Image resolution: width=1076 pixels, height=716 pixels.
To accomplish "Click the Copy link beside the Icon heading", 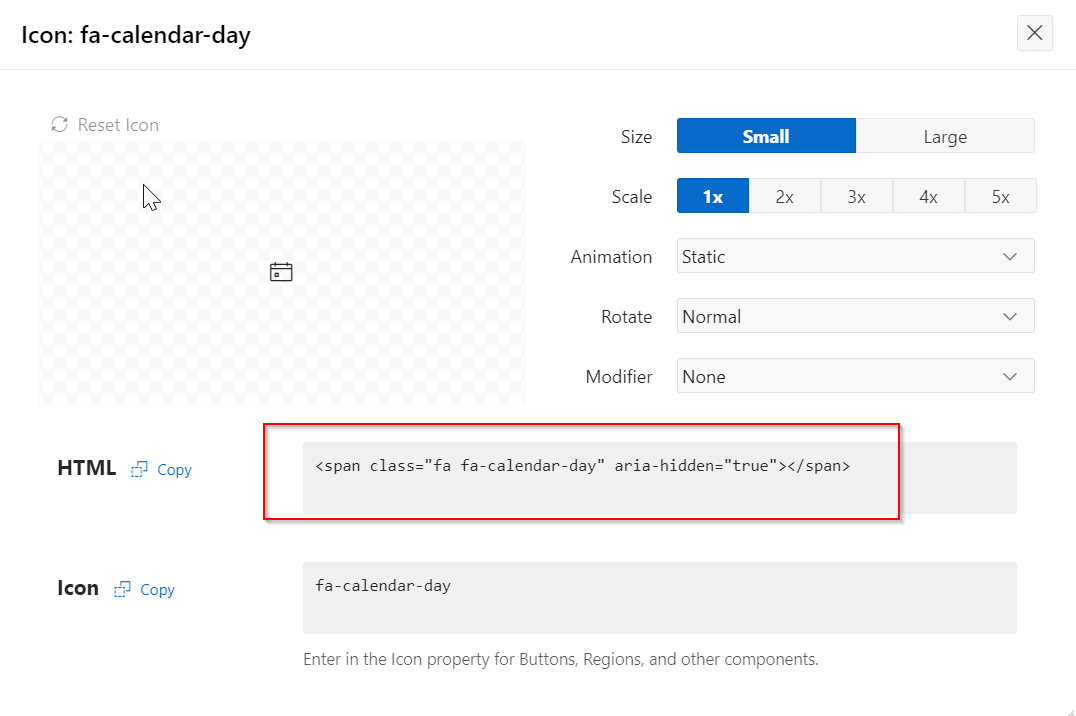I will coord(157,589).
